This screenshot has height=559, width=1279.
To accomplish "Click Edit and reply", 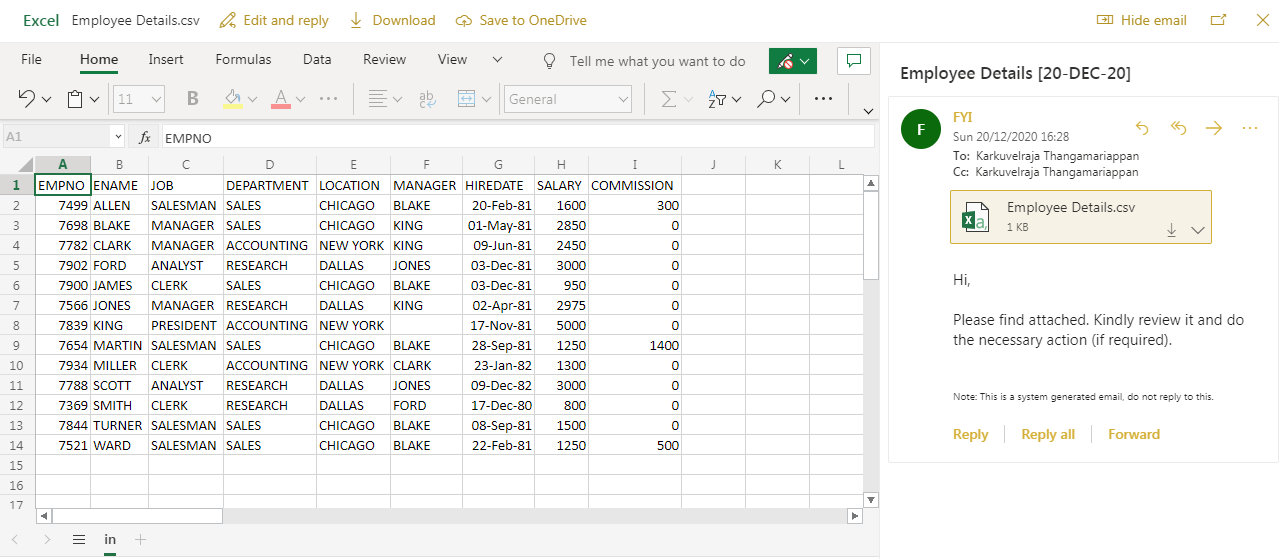I will click(274, 20).
